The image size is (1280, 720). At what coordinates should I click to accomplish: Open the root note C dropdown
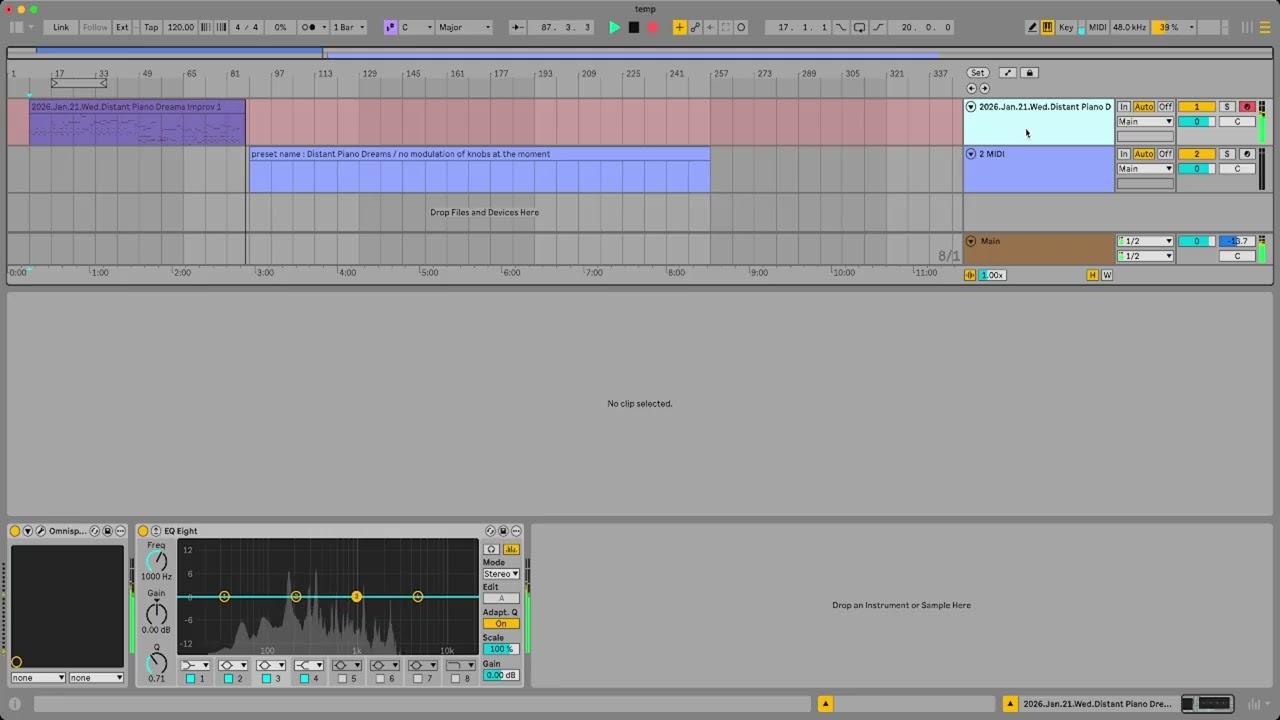(417, 27)
